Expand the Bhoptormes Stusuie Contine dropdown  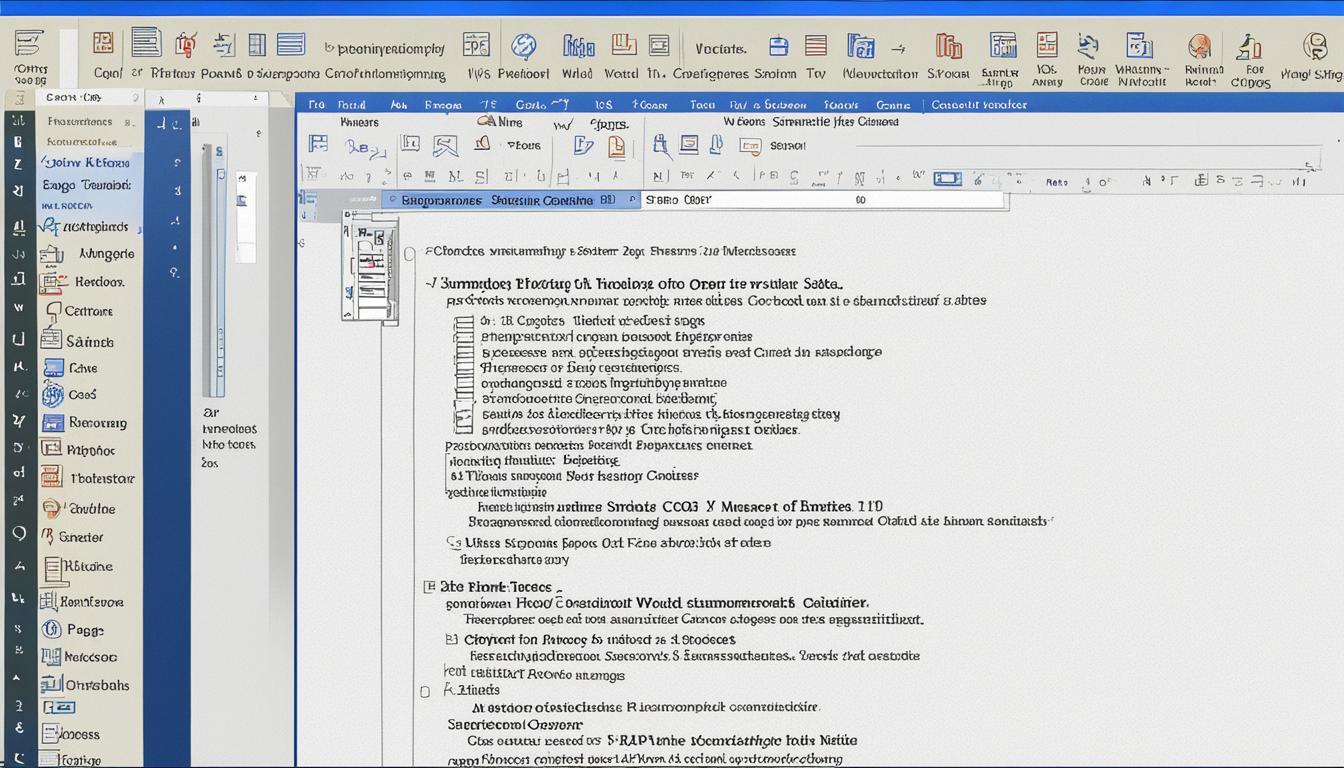pos(632,200)
